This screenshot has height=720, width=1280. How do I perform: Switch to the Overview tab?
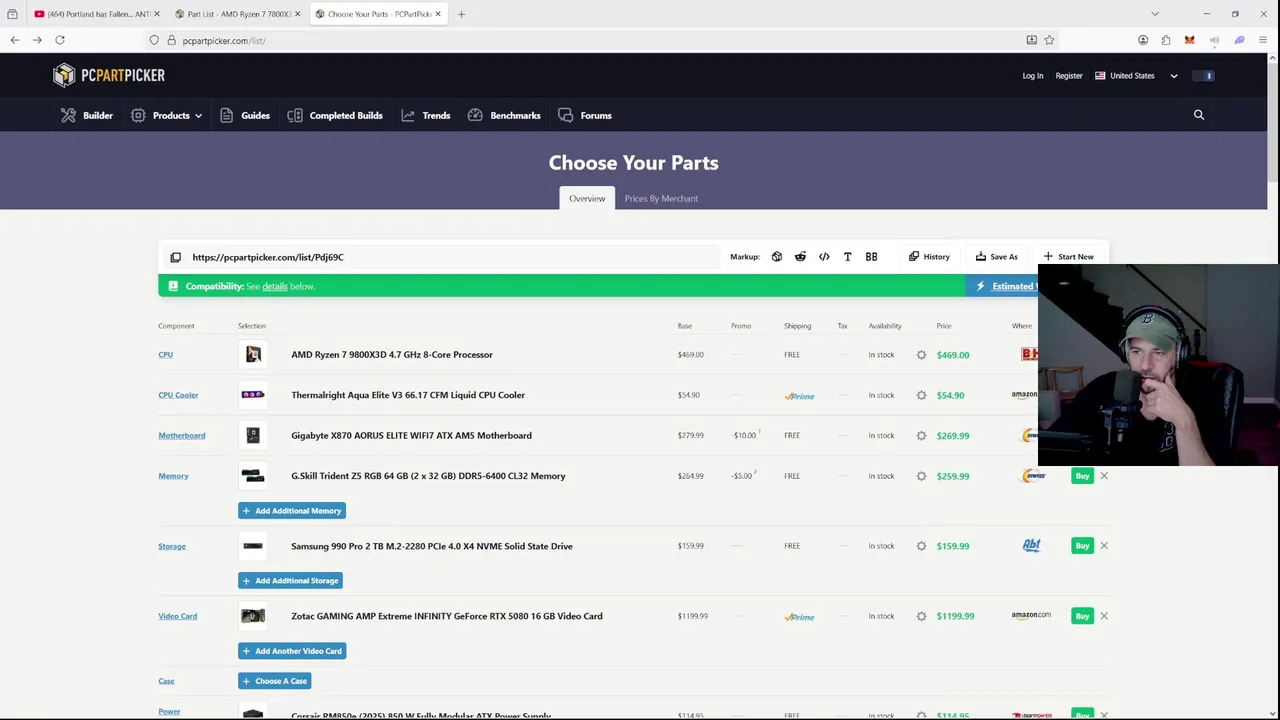click(x=587, y=198)
